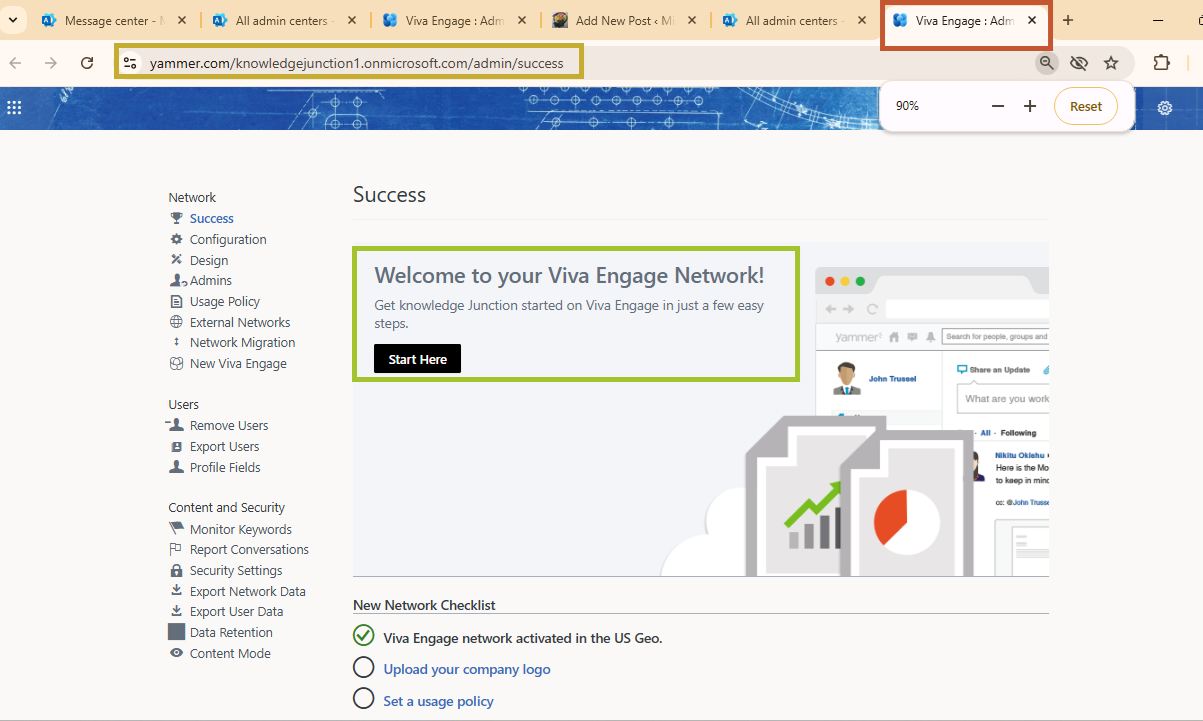1203x721 pixels.
Task: View site information icon in address bar
Action: 130,63
